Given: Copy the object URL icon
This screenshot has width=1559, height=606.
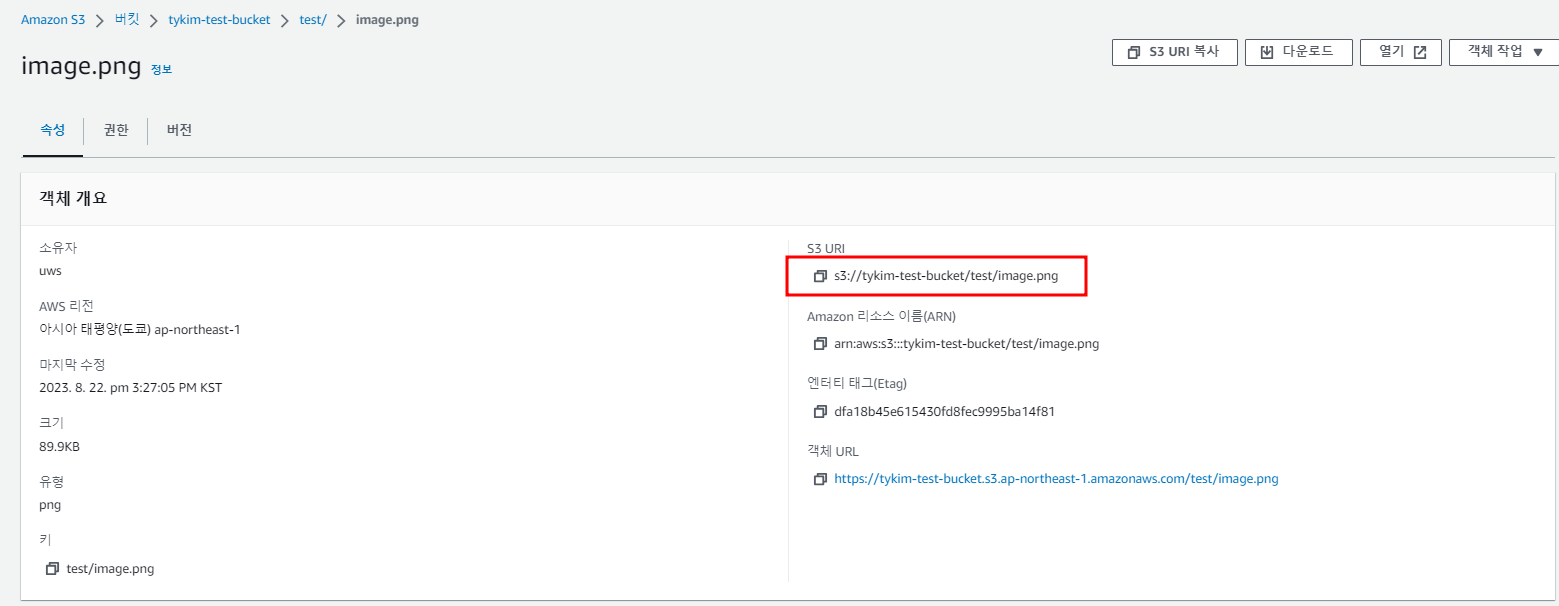Looking at the screenshot, I should pyautogui.click(x=820, y=479).
